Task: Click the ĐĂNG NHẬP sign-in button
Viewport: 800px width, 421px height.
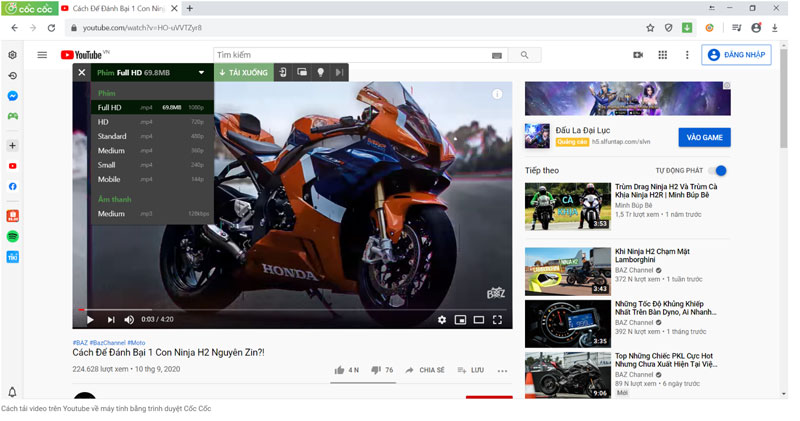Action: coord(736,55)
